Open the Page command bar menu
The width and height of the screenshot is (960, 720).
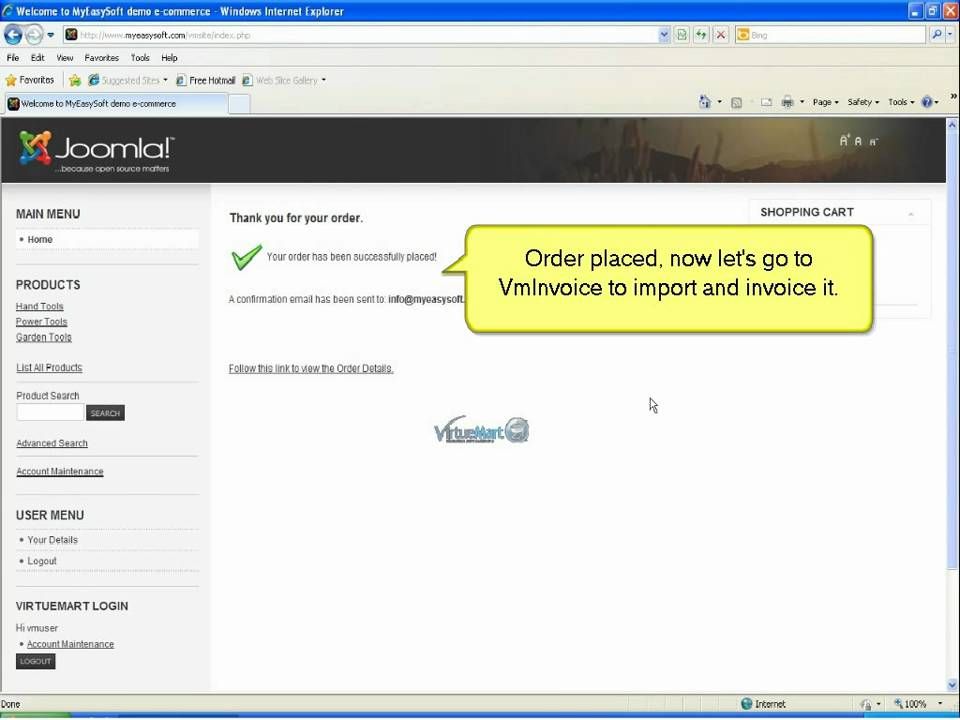pyautogui.click(x=826, y=102)
